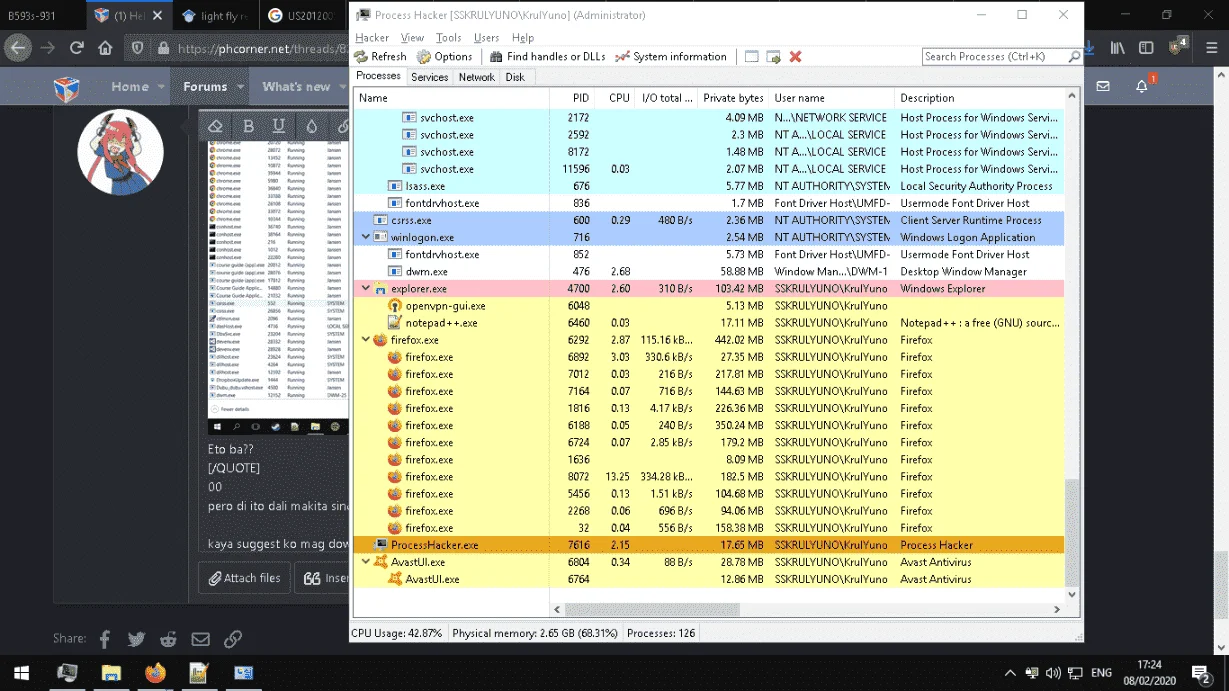The image size is (1229, 691).
Task: Click the explorer.exe process icon
Action: (380, 289)
